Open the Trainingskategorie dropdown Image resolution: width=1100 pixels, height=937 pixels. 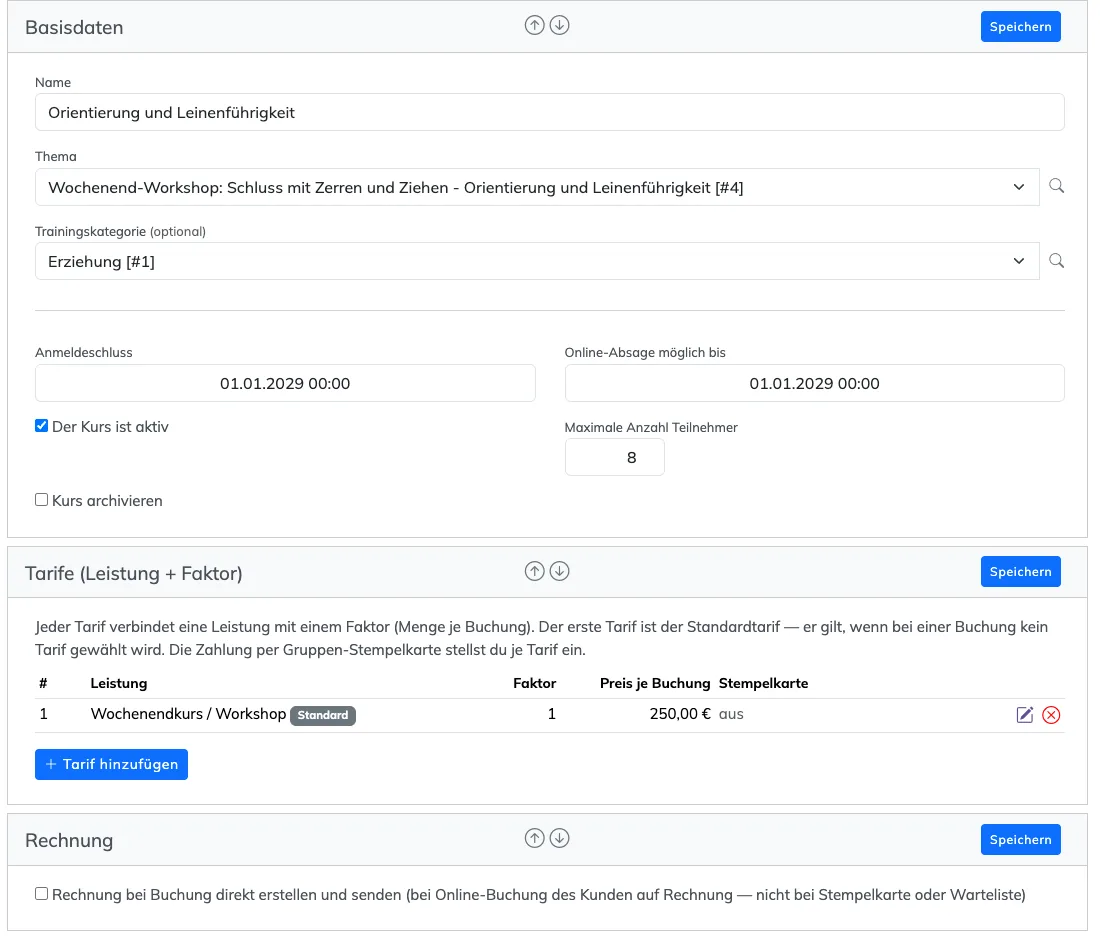537,262
